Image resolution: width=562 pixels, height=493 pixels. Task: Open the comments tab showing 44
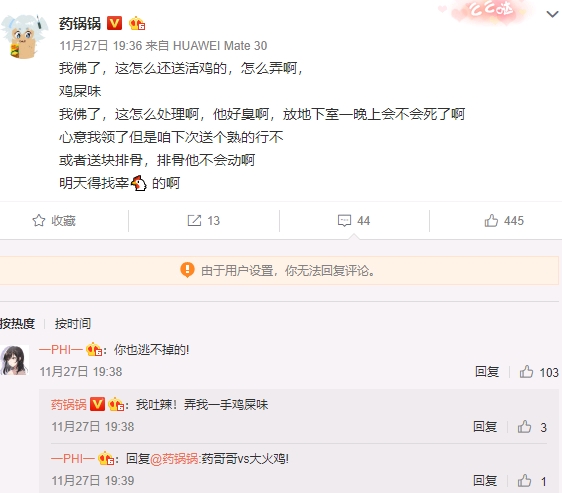[354, 221]
